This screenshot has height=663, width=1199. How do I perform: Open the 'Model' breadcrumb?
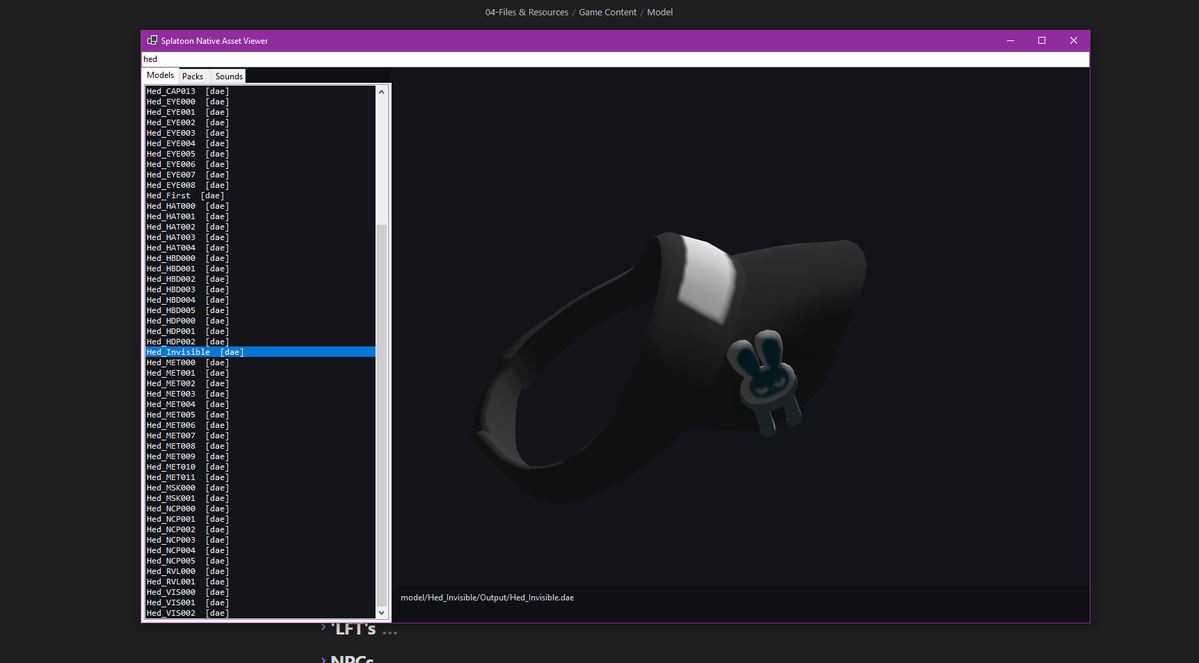(x=660, y=12)
